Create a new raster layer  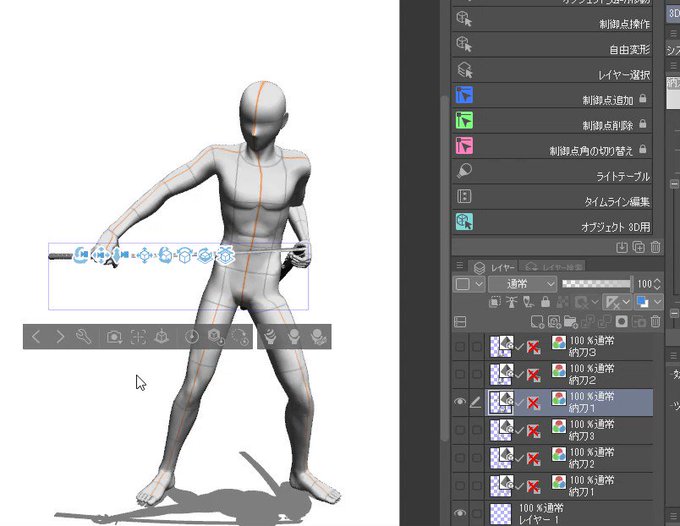537,322
